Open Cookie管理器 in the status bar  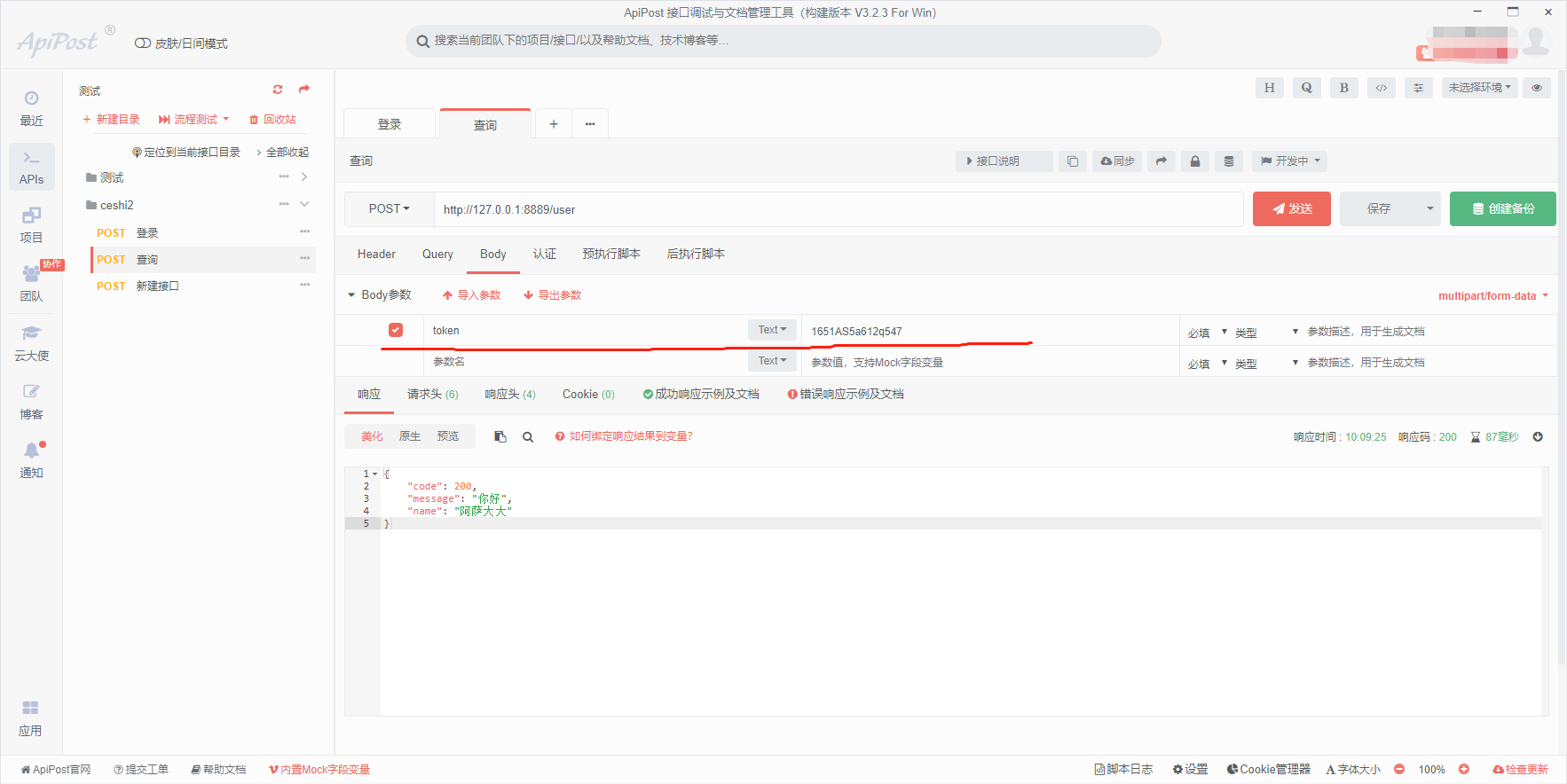1269,769
